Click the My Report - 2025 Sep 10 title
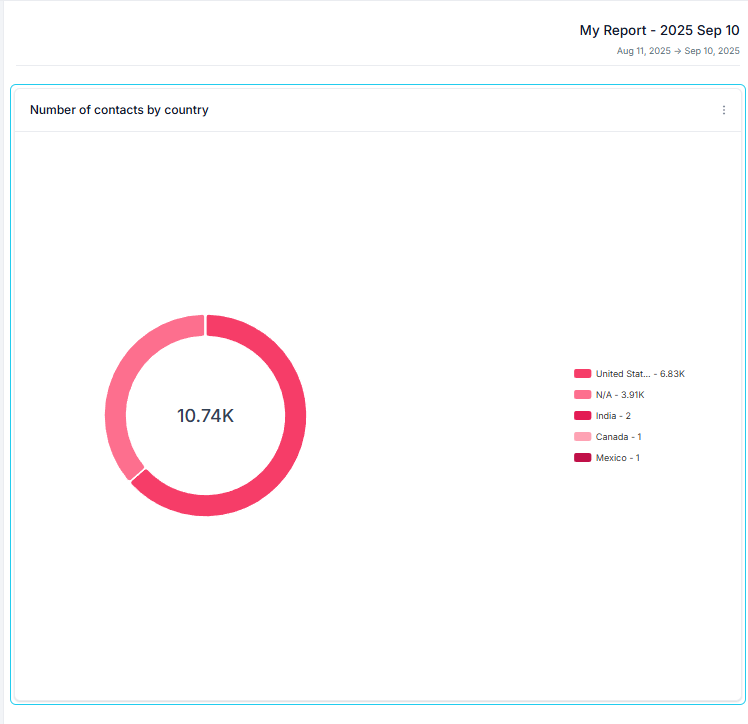The width and height of the screenshot is (748, 724). tap(659, 31)
